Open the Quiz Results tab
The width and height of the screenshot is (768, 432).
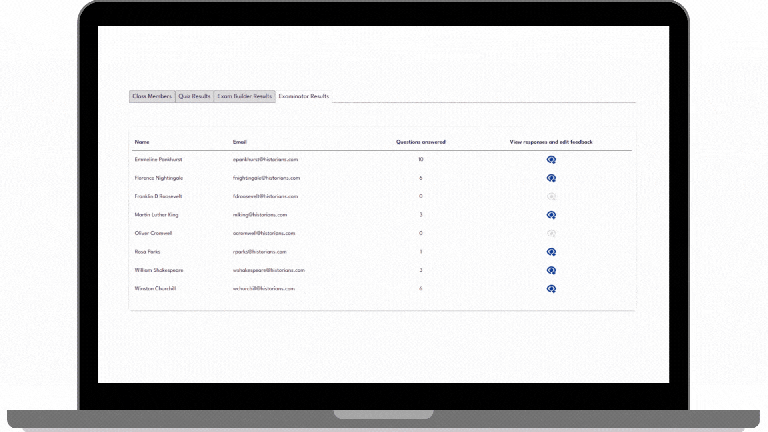point(194,96)
